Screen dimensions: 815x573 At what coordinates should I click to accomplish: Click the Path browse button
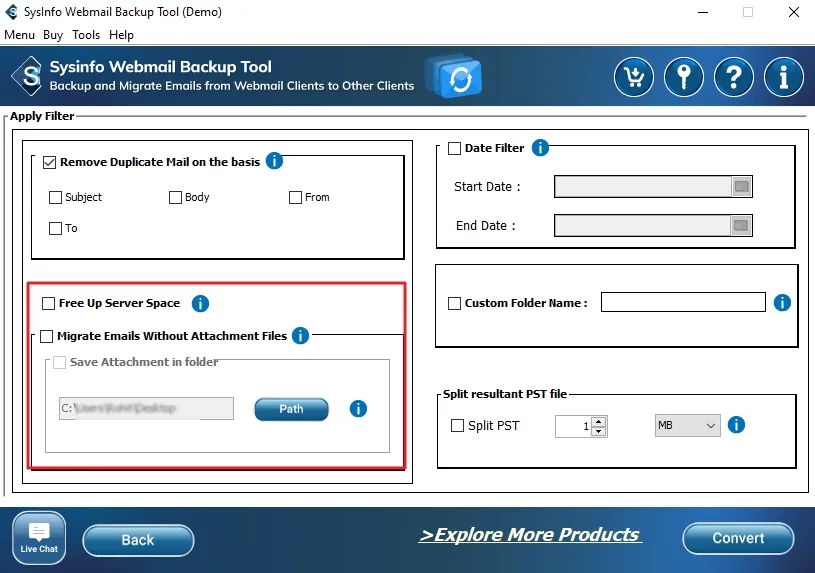pos(291,409)
